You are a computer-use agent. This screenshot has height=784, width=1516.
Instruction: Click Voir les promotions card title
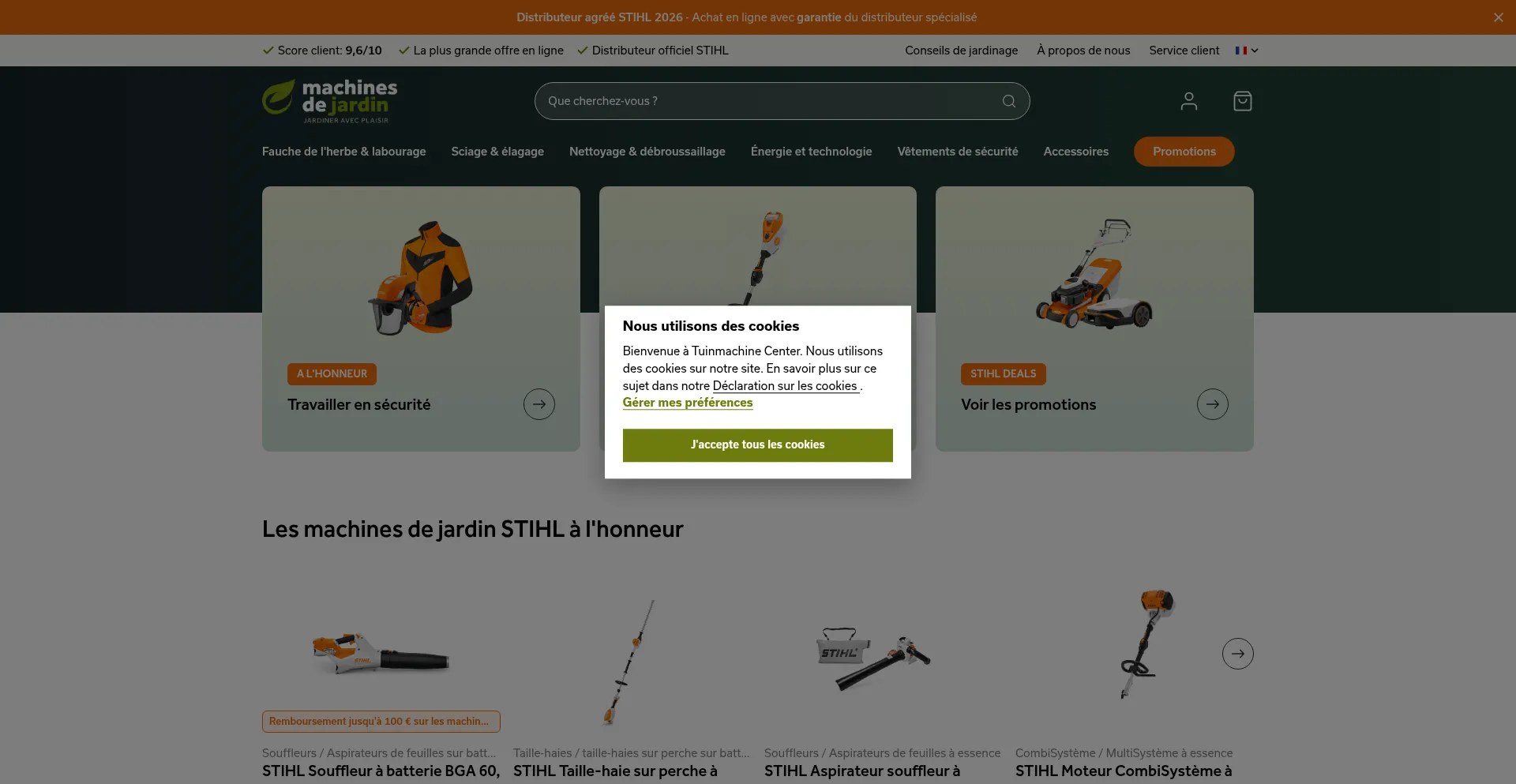1028,405
